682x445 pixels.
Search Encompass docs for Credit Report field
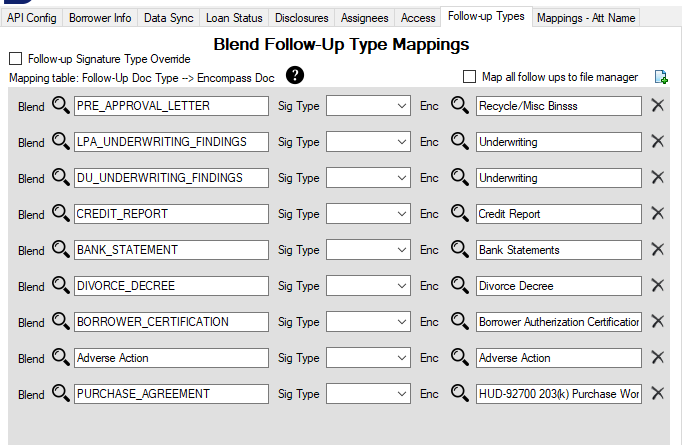[x=460, y=214]
